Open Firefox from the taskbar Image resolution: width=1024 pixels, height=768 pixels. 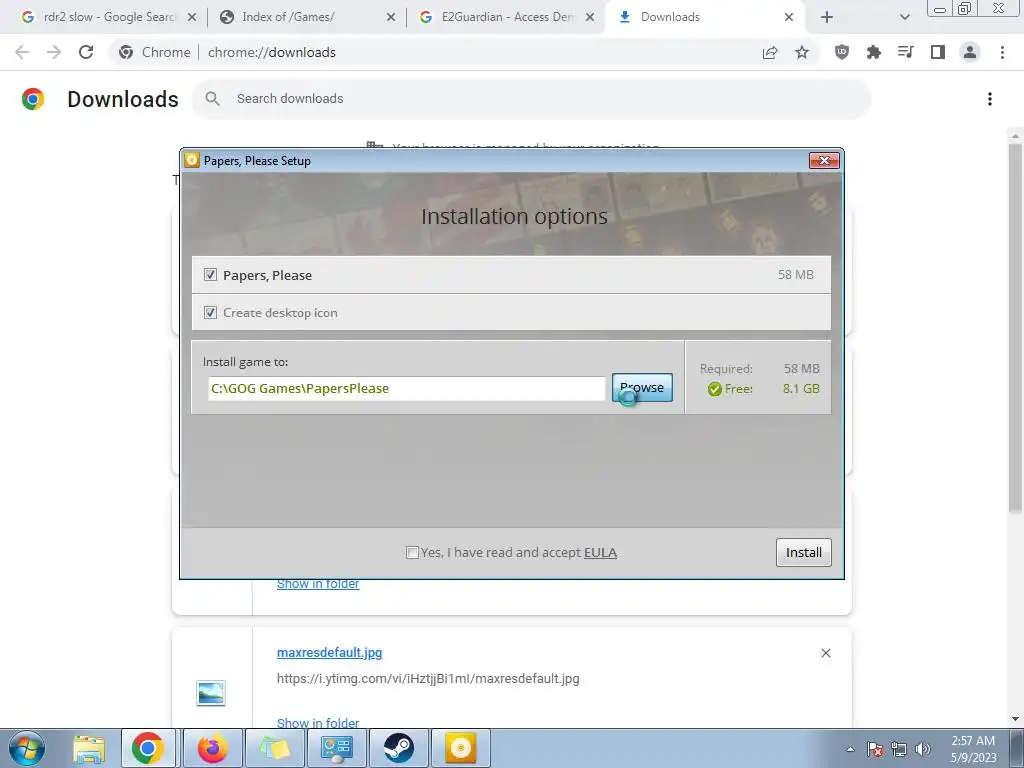tap(213, 748)
